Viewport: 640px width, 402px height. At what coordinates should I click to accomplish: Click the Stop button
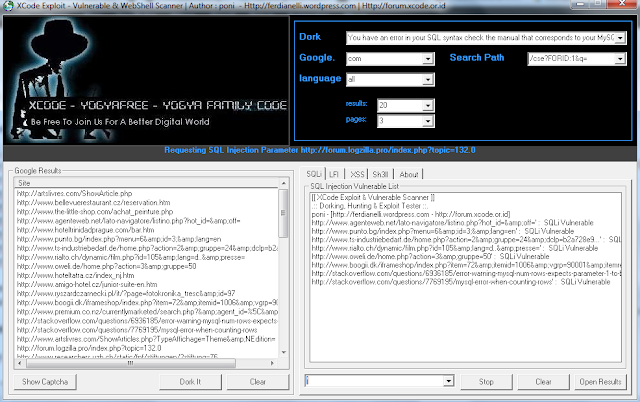tap(486, 382)
